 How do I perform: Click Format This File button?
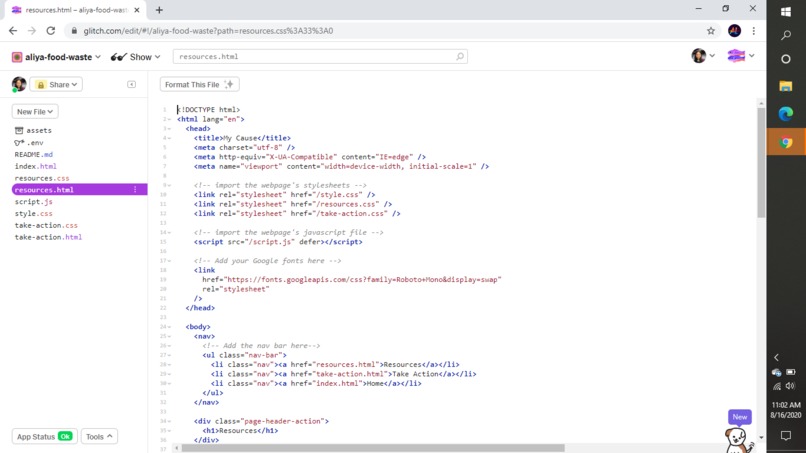click(x=199, y=84)
